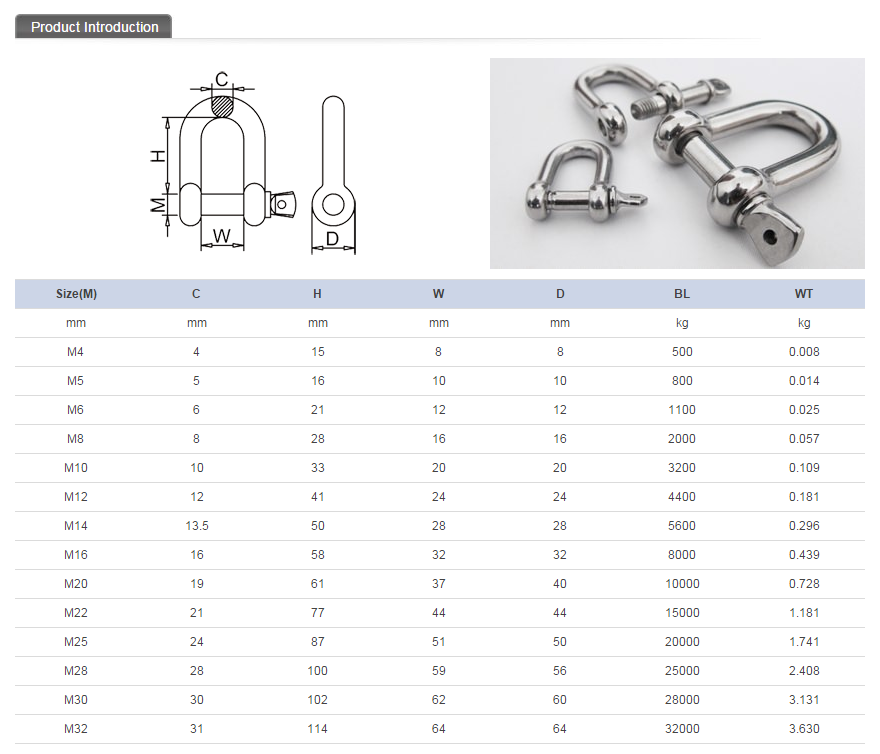Click the 5600 breaking load for M14
This screenshot has width=880, height=754.
pyautogui.click(x=682, y=525)
